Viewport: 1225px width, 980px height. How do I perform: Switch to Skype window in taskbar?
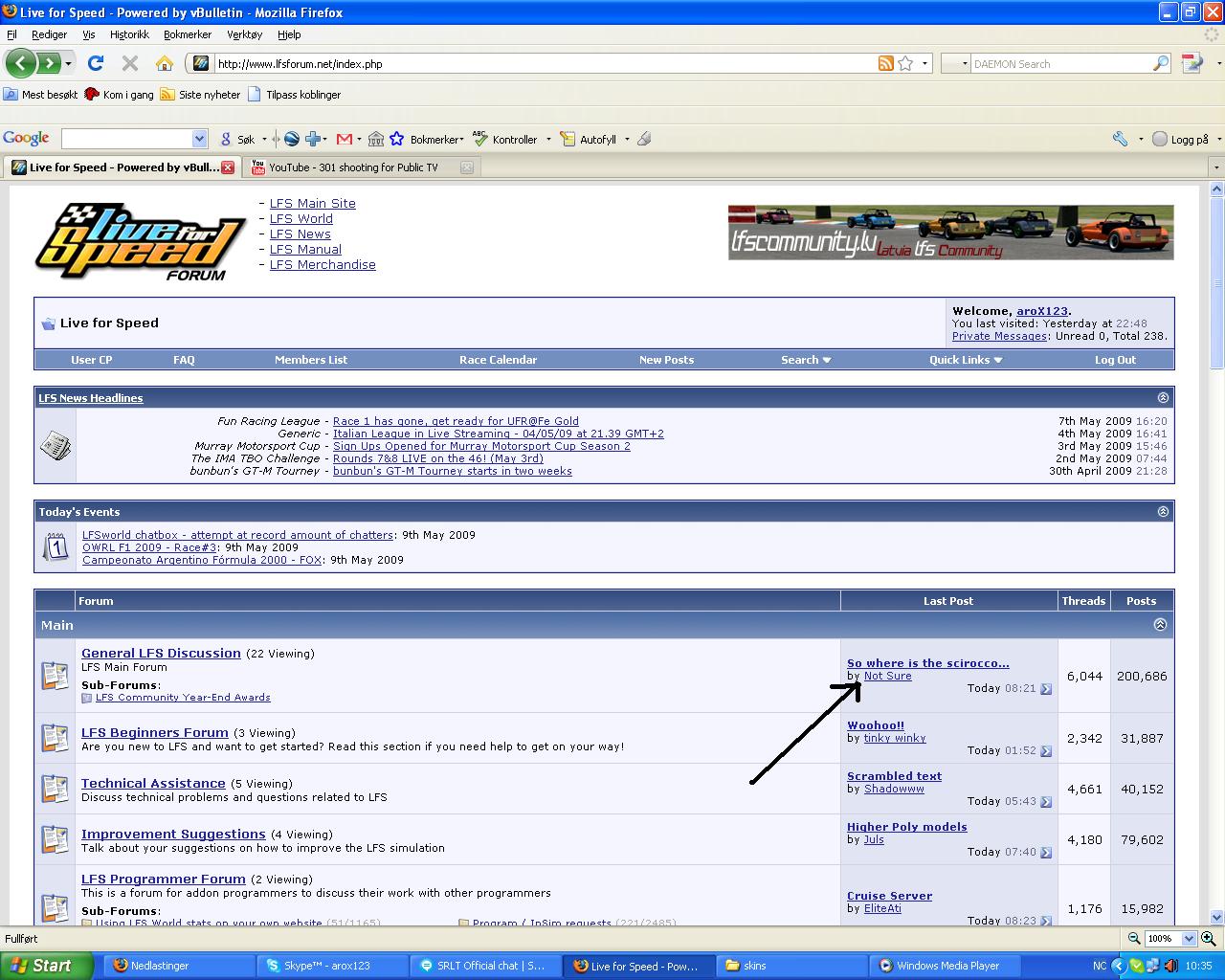333,966
